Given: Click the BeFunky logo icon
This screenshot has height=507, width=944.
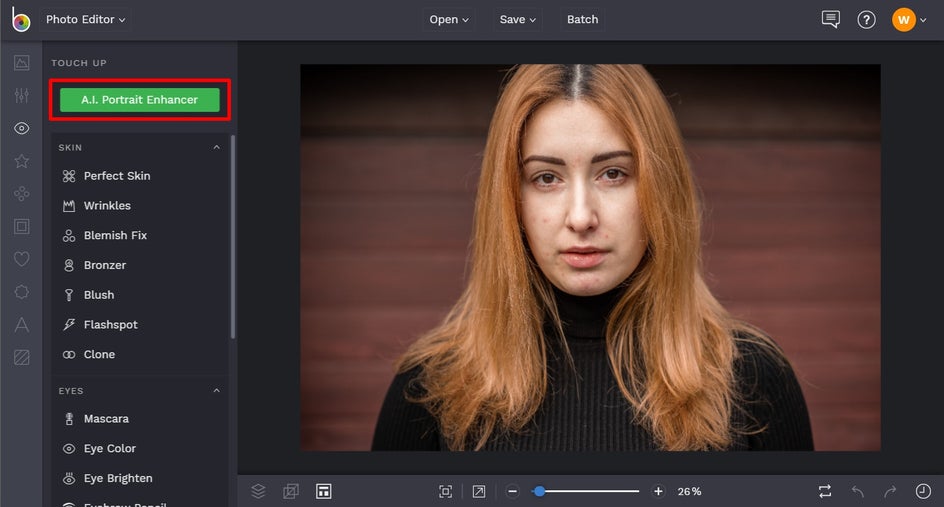Looking at the screenshot, I should click(21, 20).
